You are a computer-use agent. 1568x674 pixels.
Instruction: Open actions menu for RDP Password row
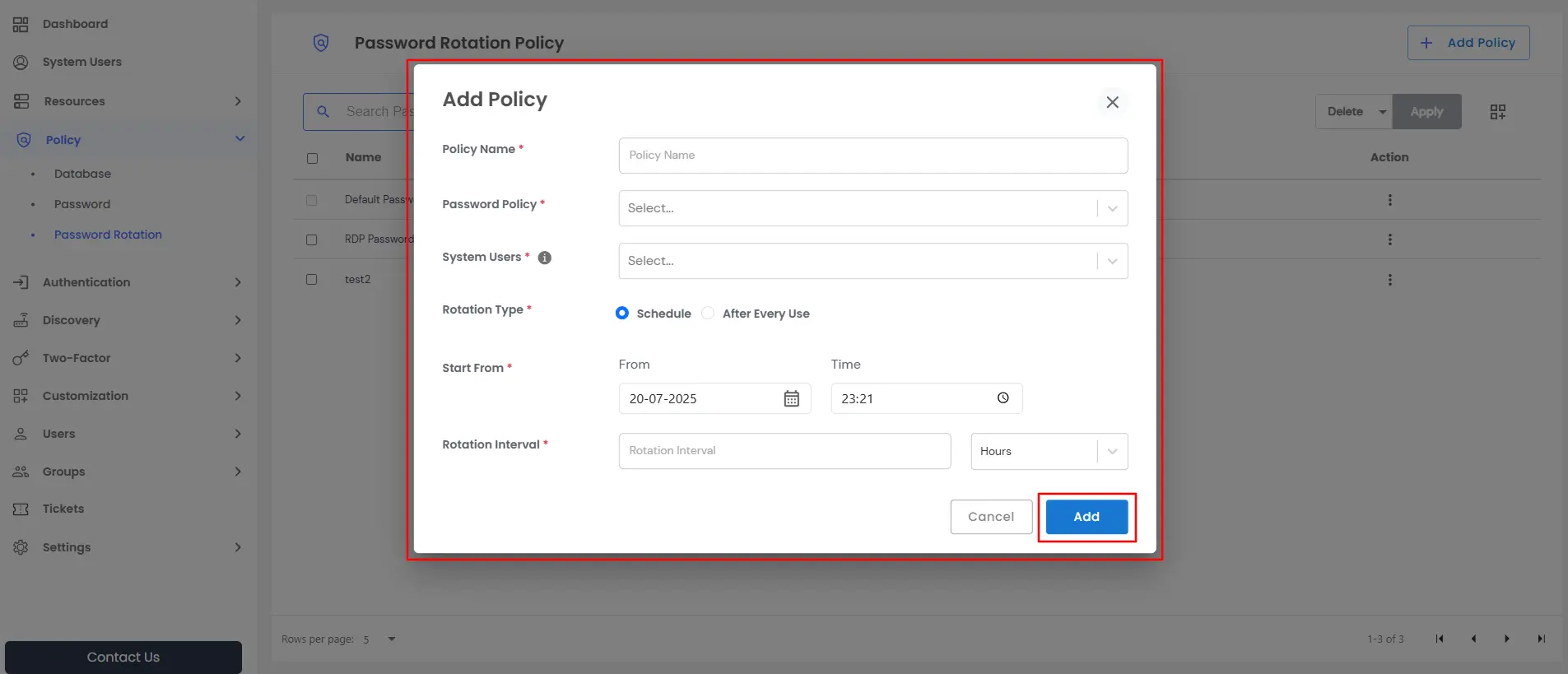point(1390,239)
